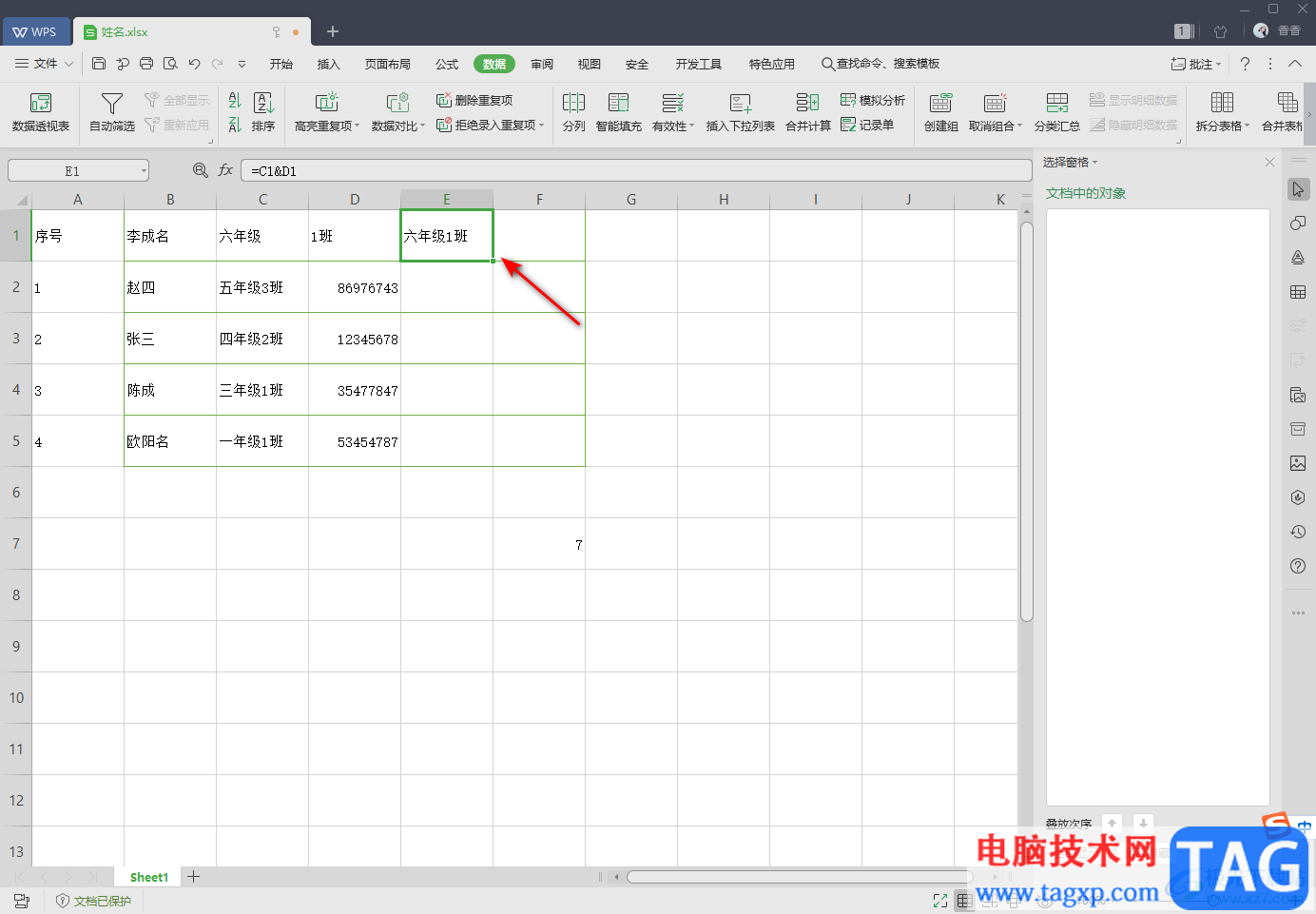1316x914 pixels.
Task: Open a new tab with the plus button
Action: 333,31
